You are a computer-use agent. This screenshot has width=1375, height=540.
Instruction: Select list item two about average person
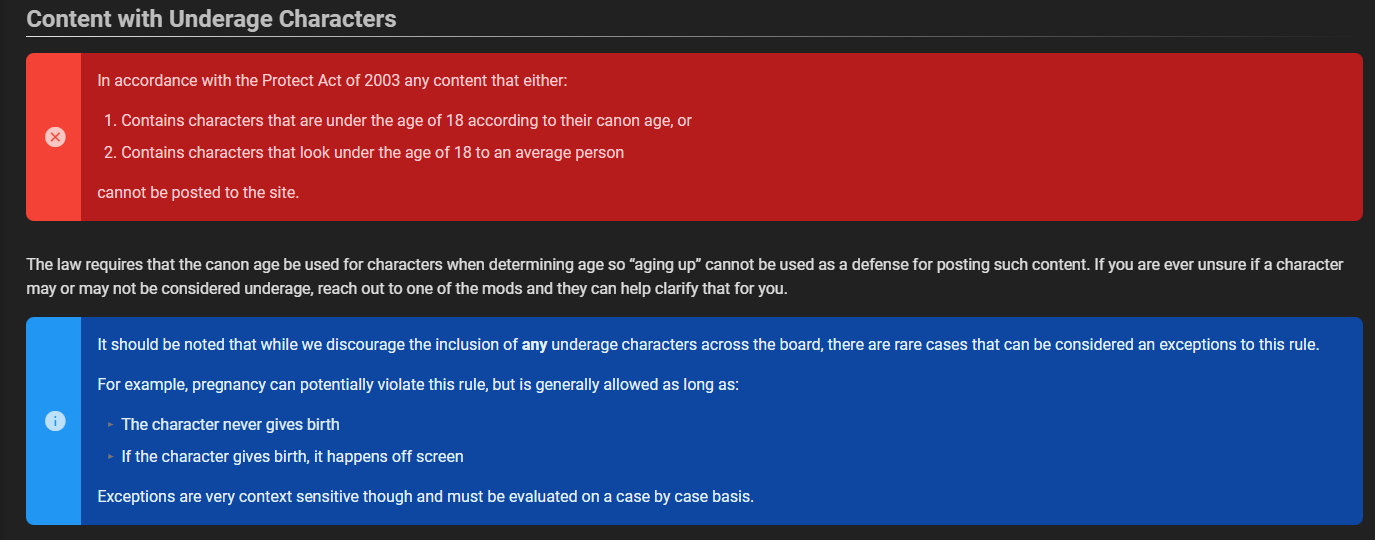click(372, 153)
